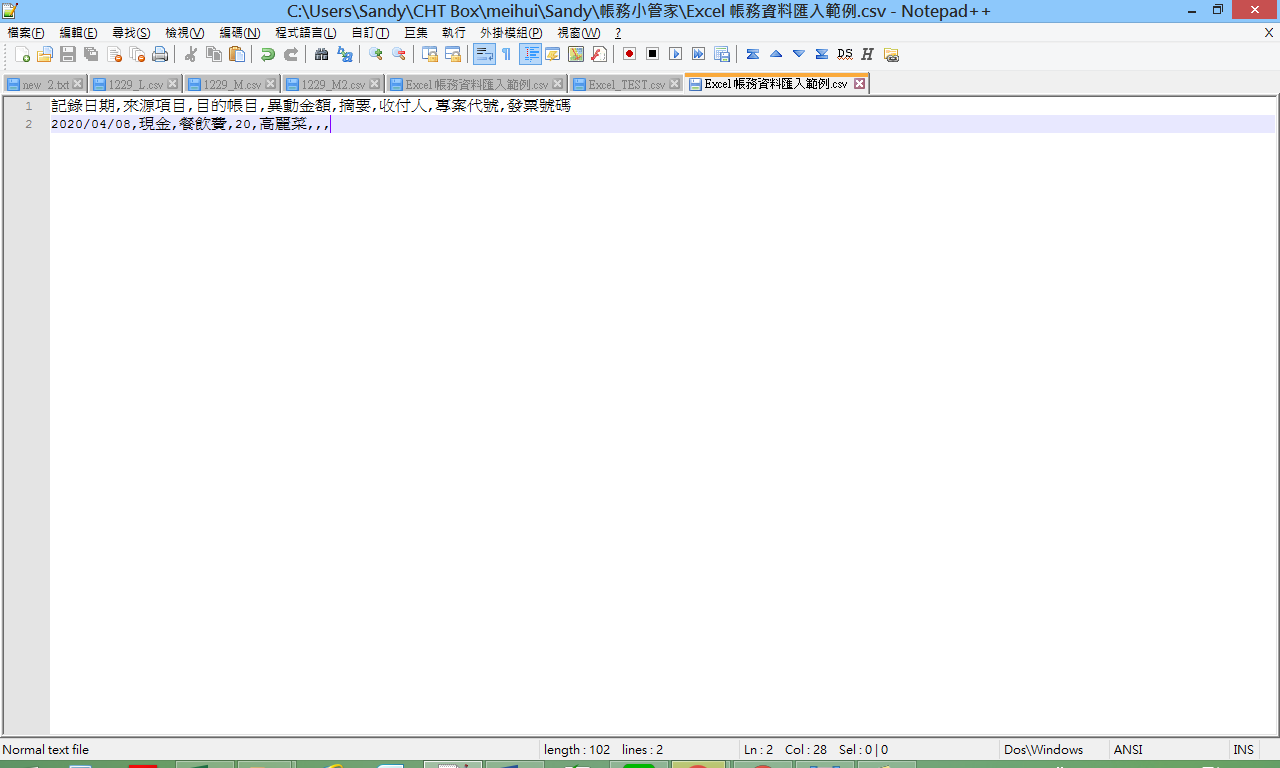
Task: Click the DS toolbar icon
Action: click(845, 54)
